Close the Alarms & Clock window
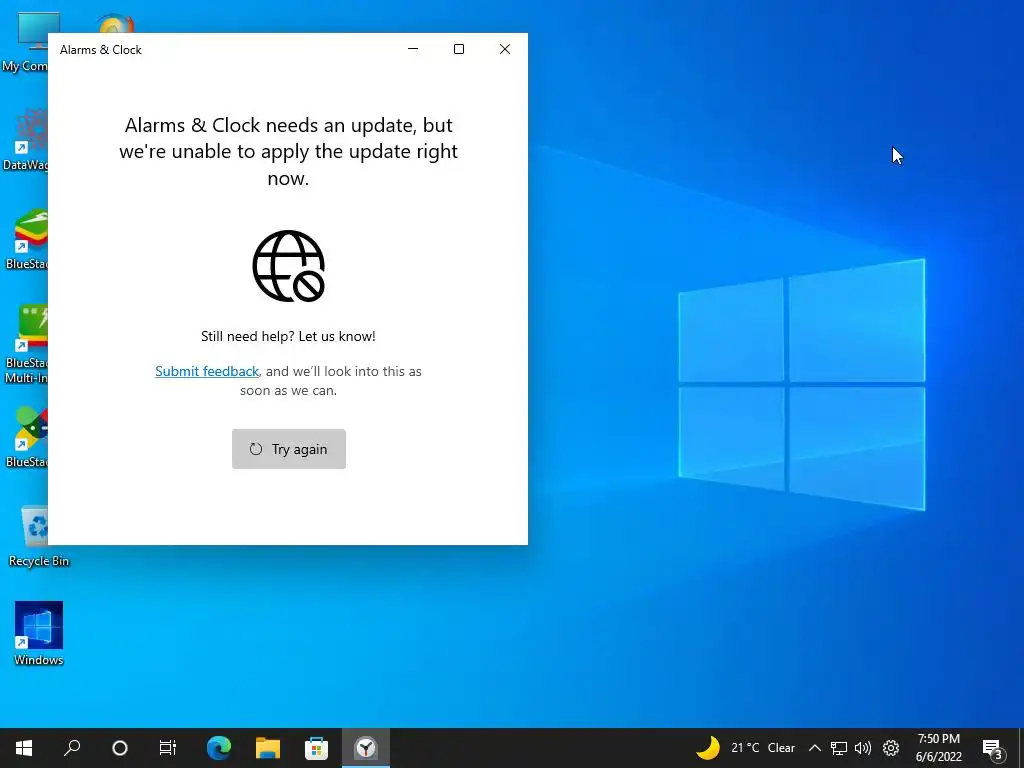The height and width of the screenshot is (768, 1024). (x=504, y=49)
